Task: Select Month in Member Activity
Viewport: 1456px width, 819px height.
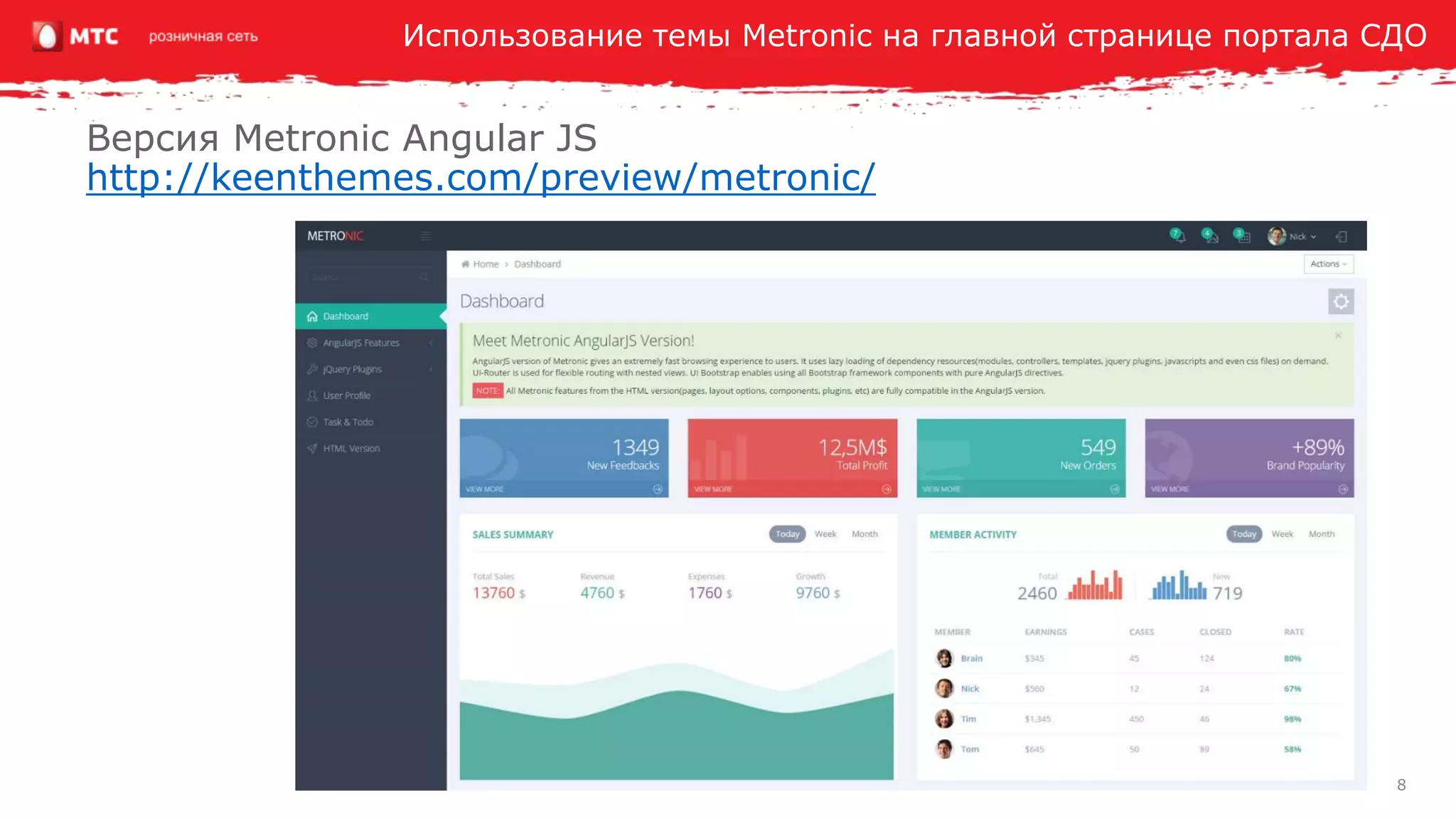Action: pos(1322,534)
